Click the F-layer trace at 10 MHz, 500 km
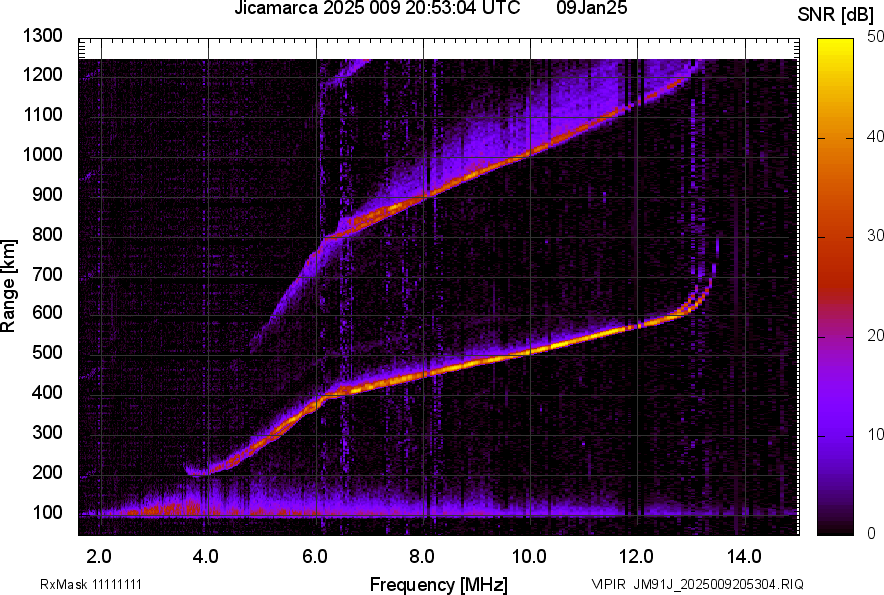The width and height of the screenshot is (884, 595). click(531, 352)
